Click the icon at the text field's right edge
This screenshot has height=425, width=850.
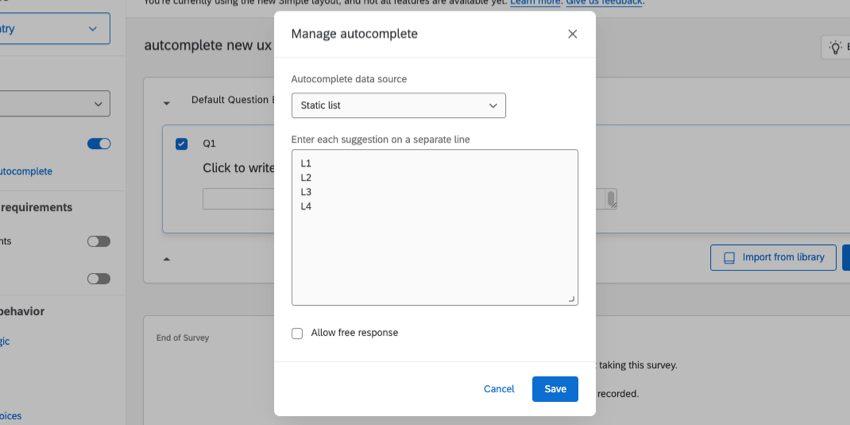pyautogui.click(x=611, y=199)
